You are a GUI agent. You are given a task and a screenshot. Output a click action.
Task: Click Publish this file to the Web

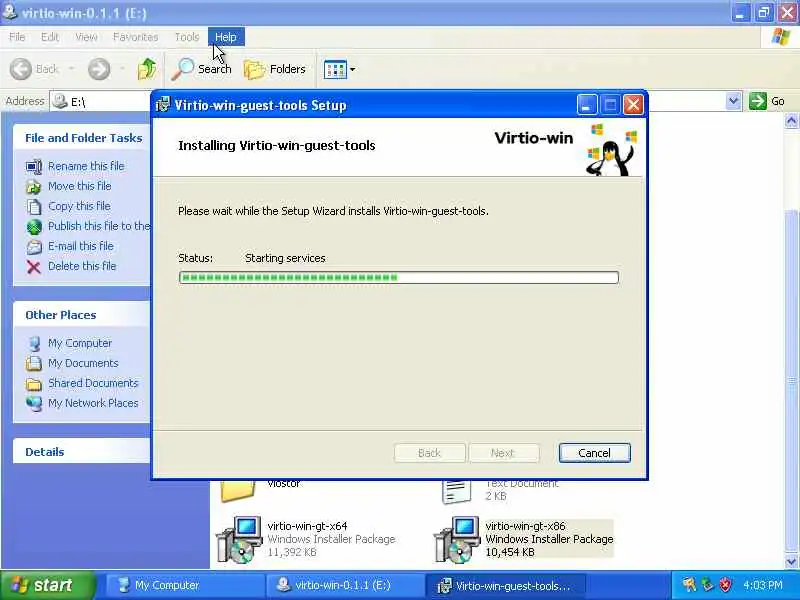[x=99, y=226]
